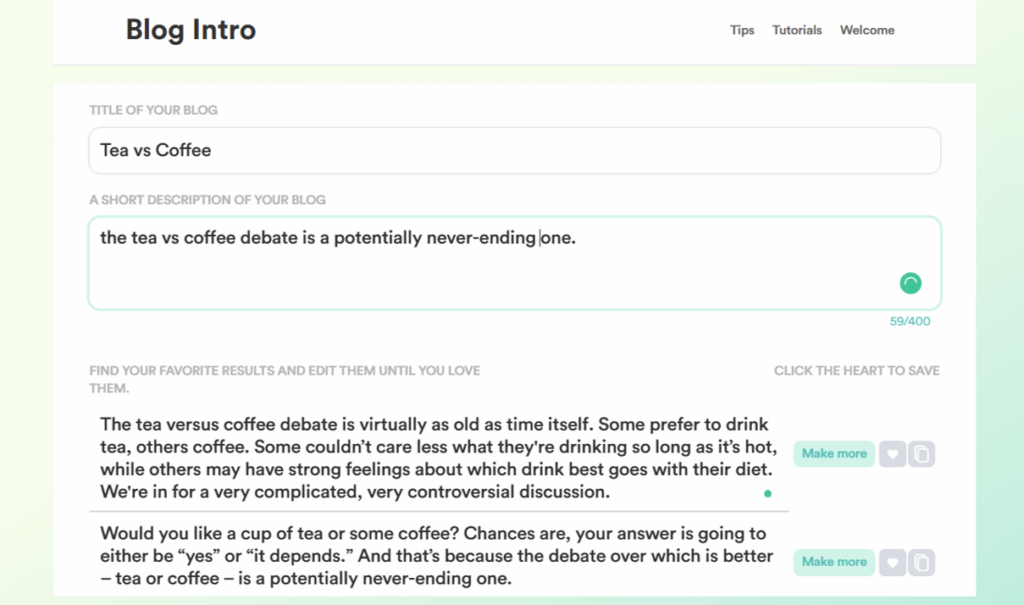Heart the 'Would you like a cup' result

point(892,563)
